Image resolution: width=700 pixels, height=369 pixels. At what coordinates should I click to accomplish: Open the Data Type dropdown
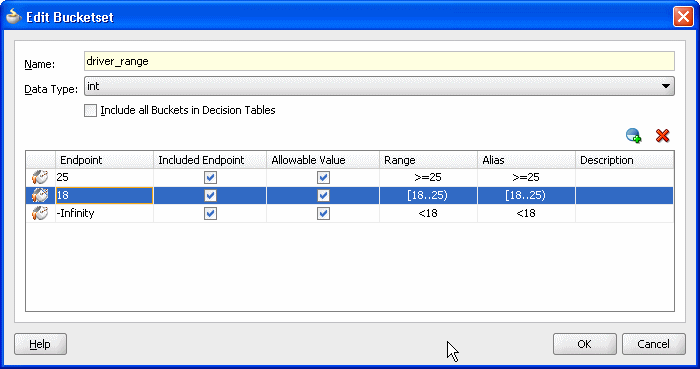point(379,86)
